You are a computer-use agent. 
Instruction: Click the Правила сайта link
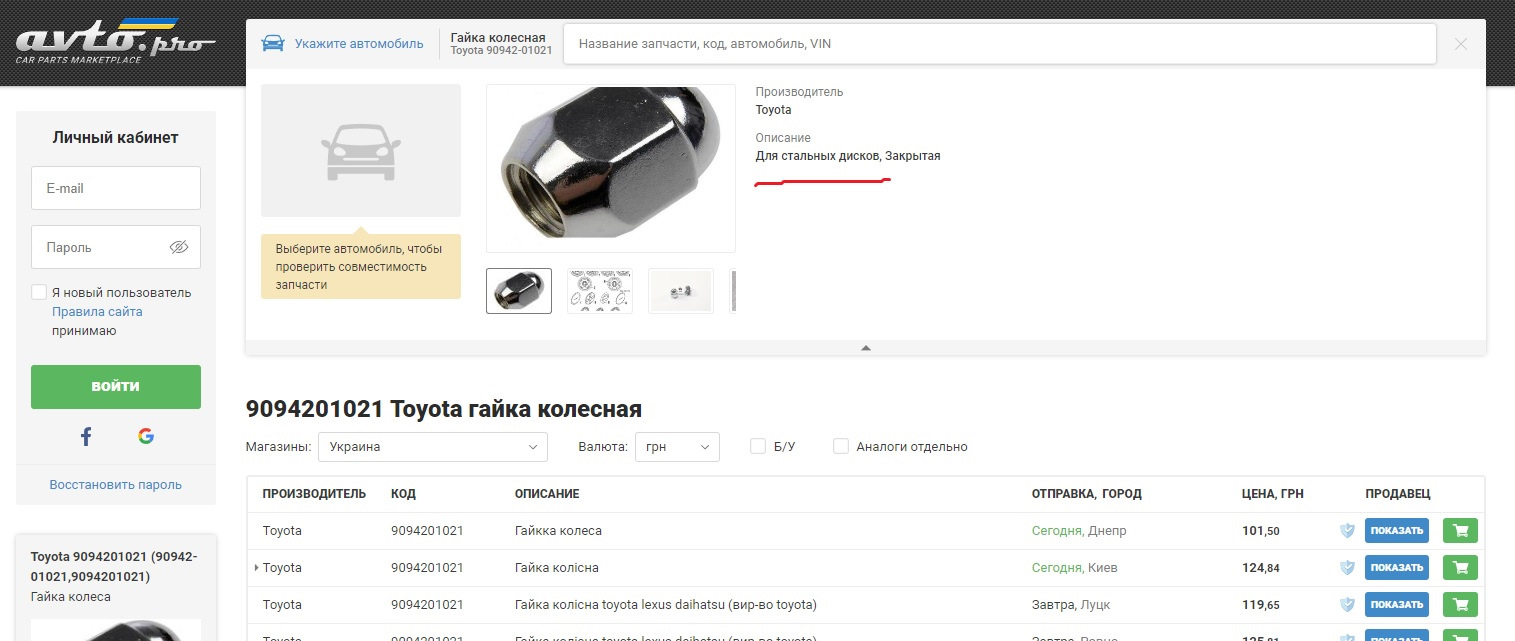(97, 311)
